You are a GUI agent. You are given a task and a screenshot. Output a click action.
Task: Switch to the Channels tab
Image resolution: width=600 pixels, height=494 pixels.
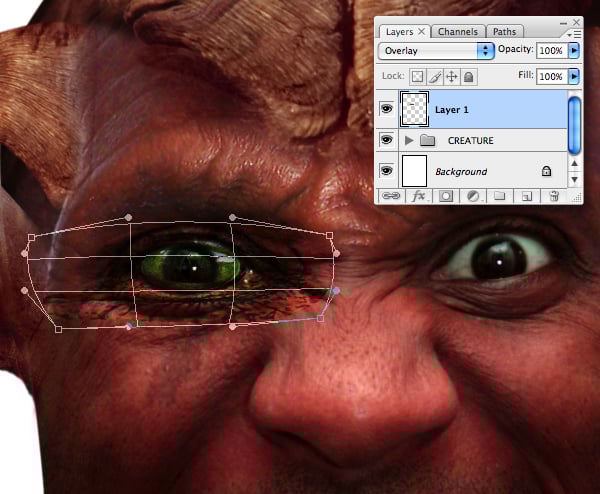tap(458, 32)
